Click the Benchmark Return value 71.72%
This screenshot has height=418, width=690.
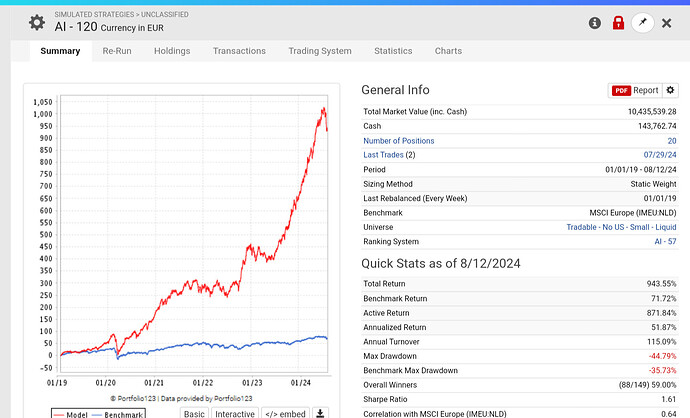pyautogui.click(x=664, y=298)
